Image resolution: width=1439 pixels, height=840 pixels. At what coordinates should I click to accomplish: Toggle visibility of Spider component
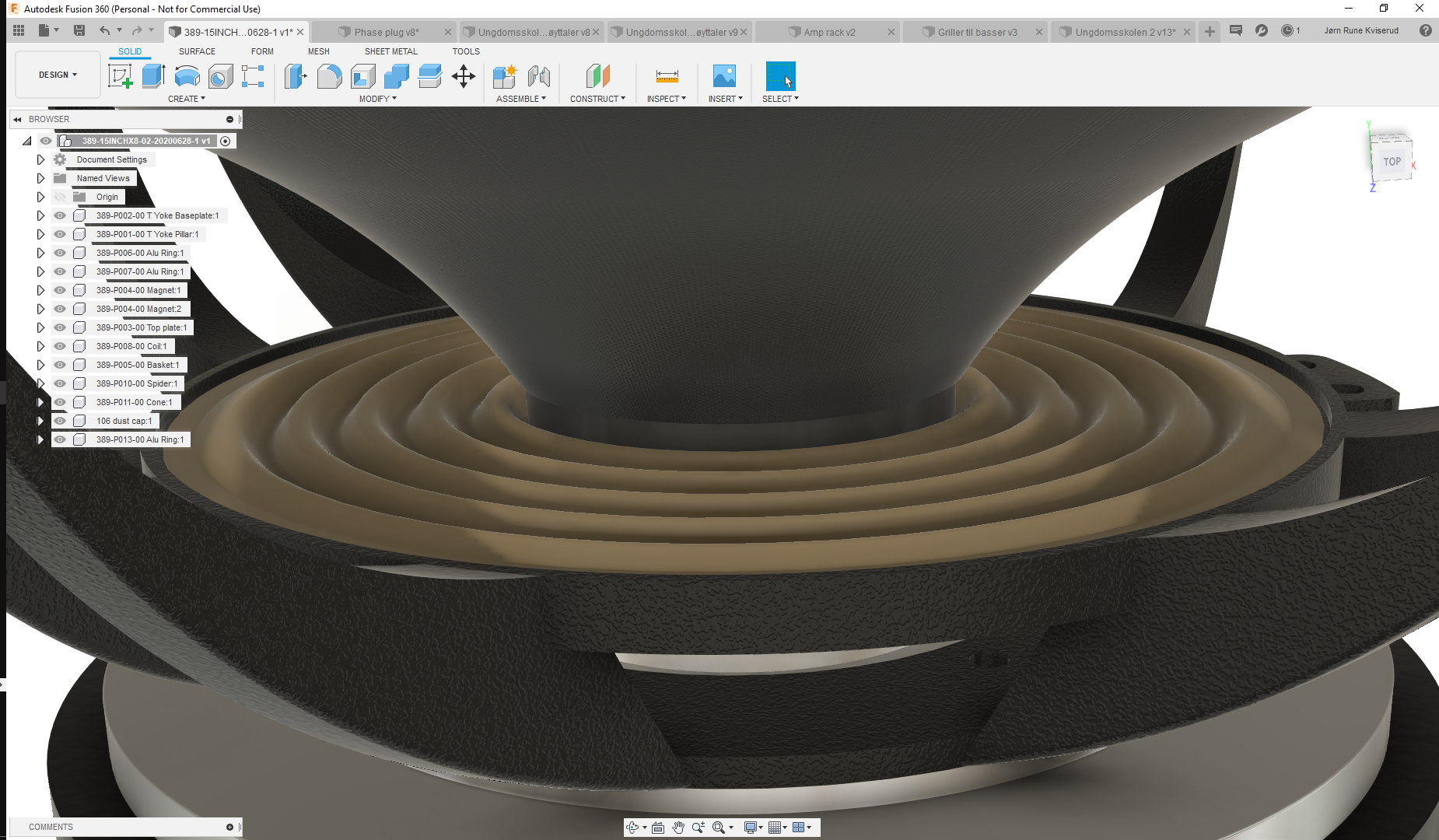(x=60, y=383)
